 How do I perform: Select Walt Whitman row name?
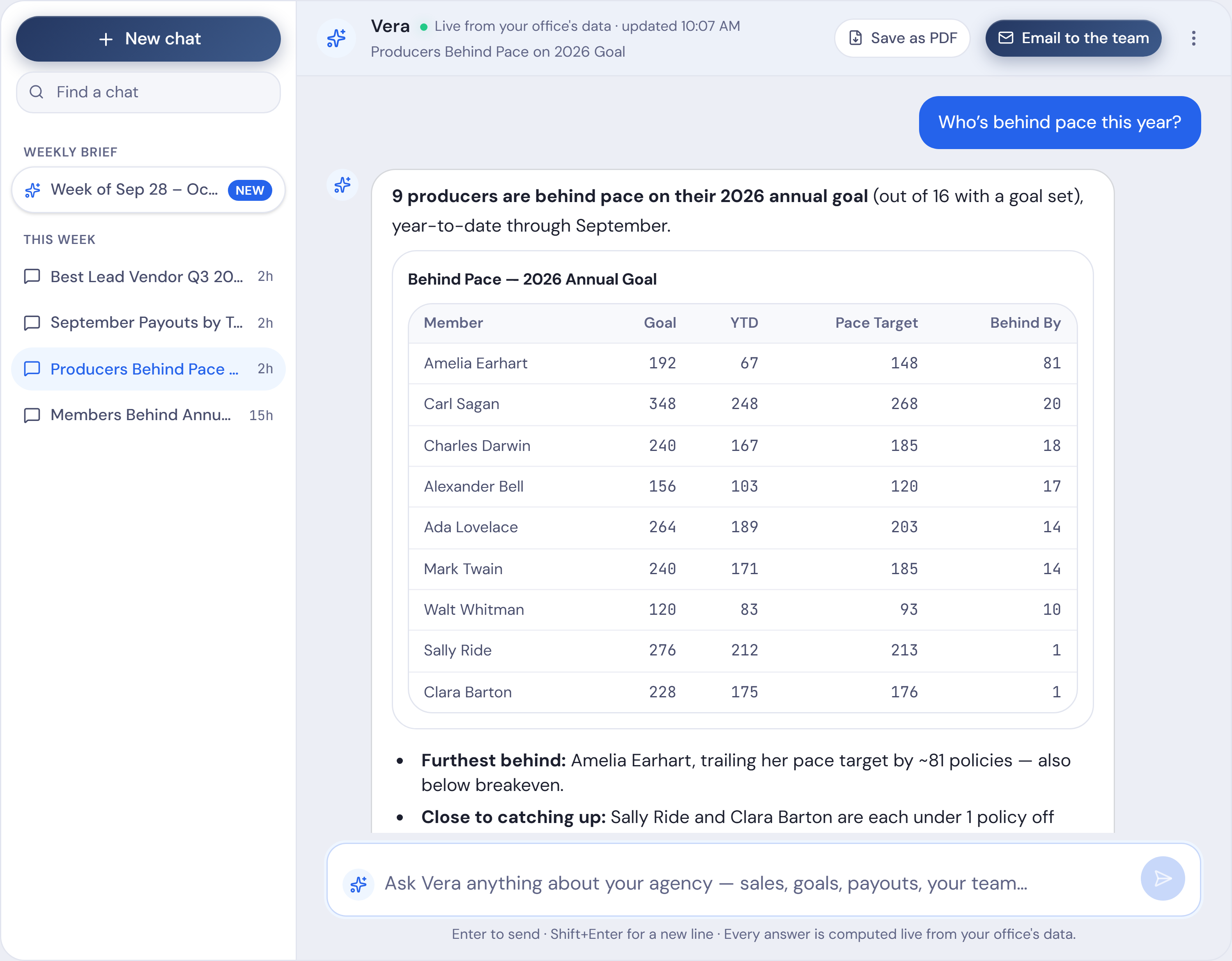(474, 609)
